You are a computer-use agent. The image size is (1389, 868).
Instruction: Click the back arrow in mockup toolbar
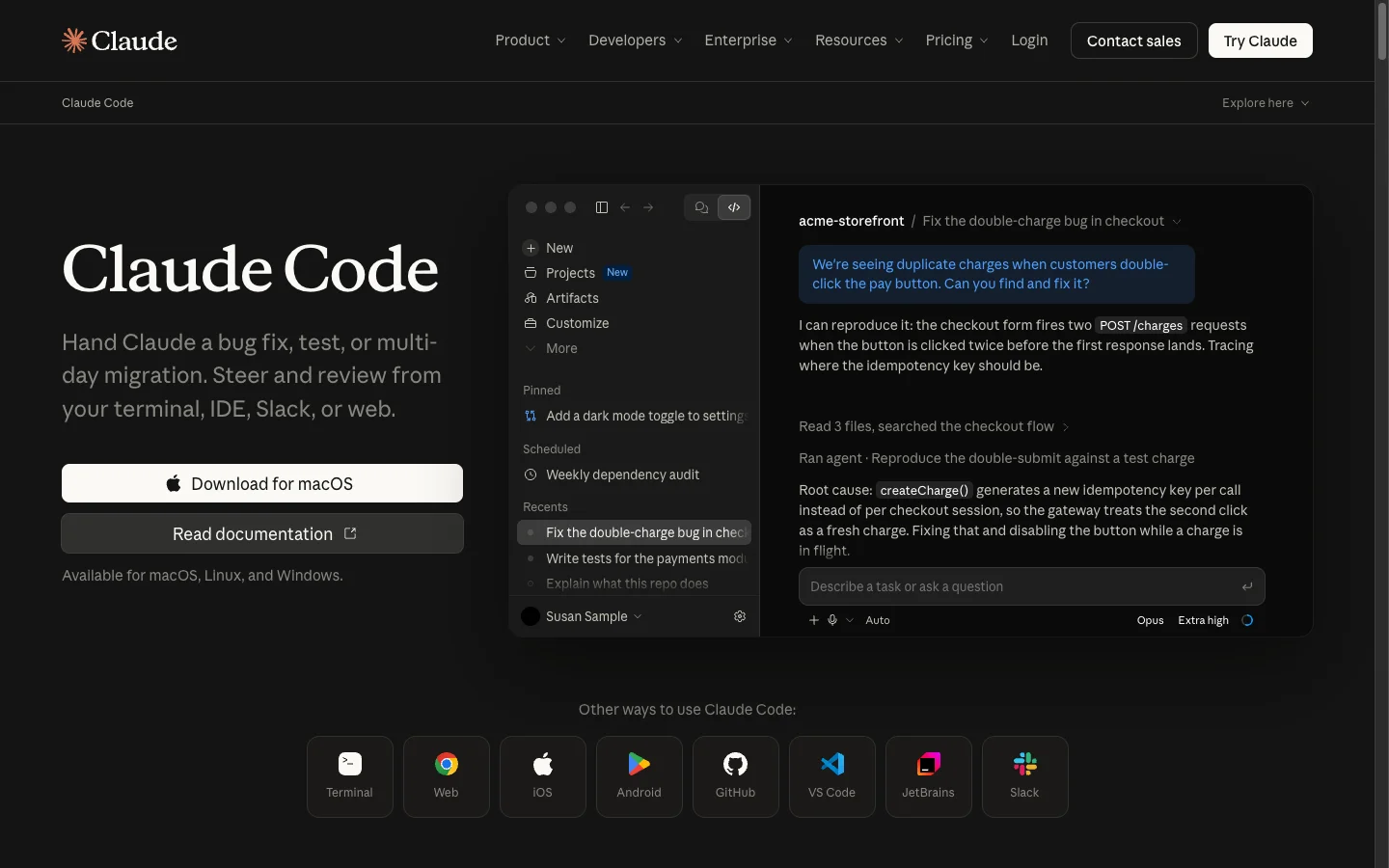(625, 207)
